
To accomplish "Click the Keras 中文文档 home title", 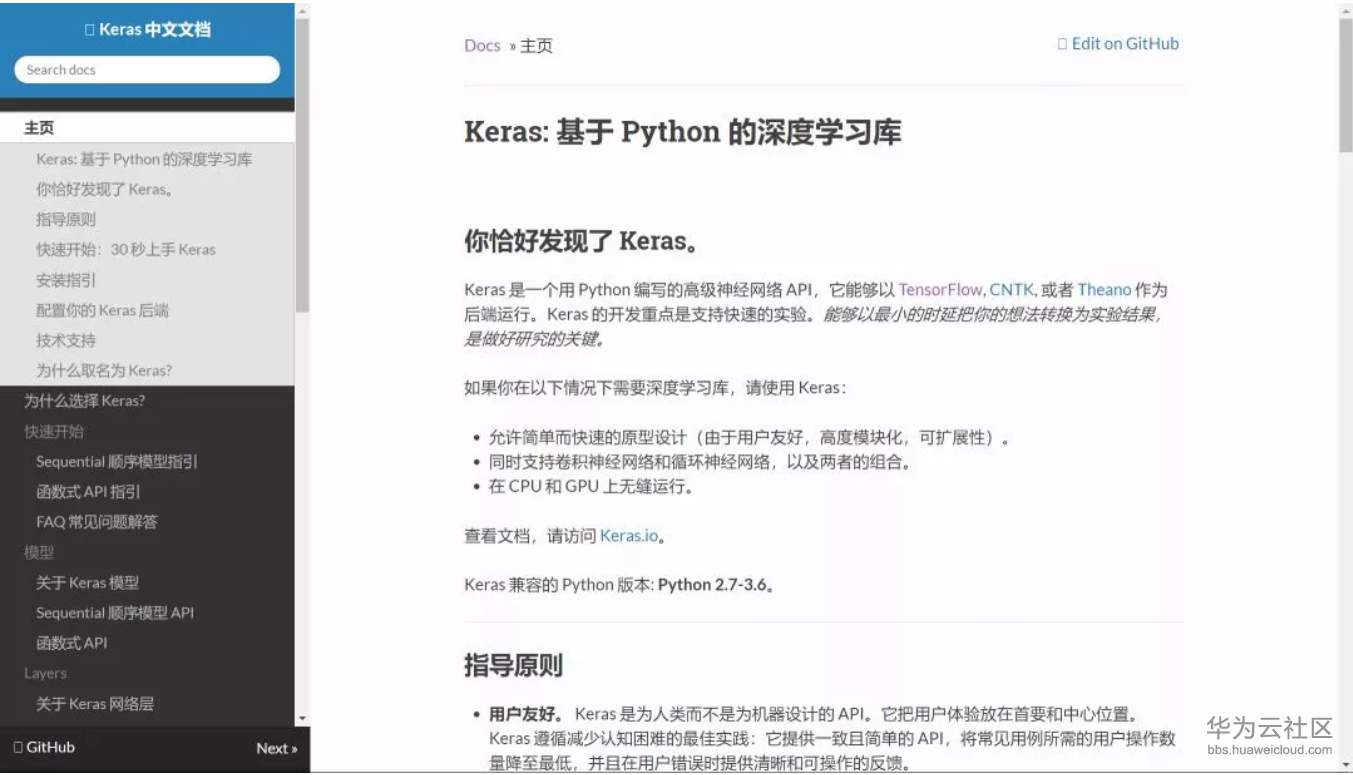I will pos(147,29).
